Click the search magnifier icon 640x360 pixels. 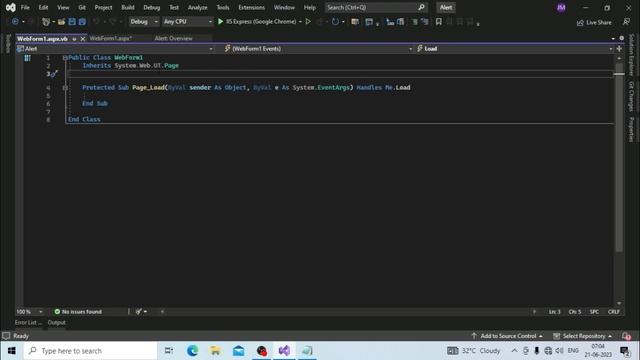[421, 7]
